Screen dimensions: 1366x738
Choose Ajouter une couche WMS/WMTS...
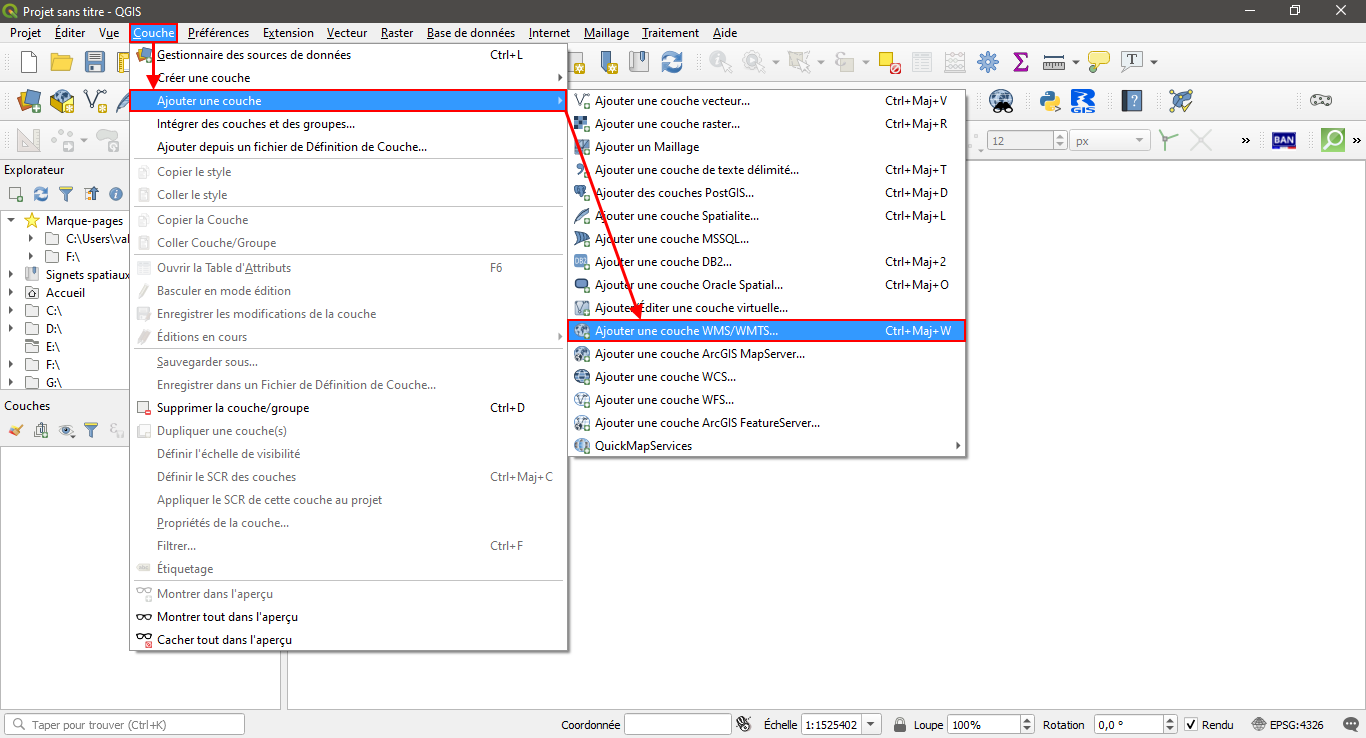click(767, 331)
